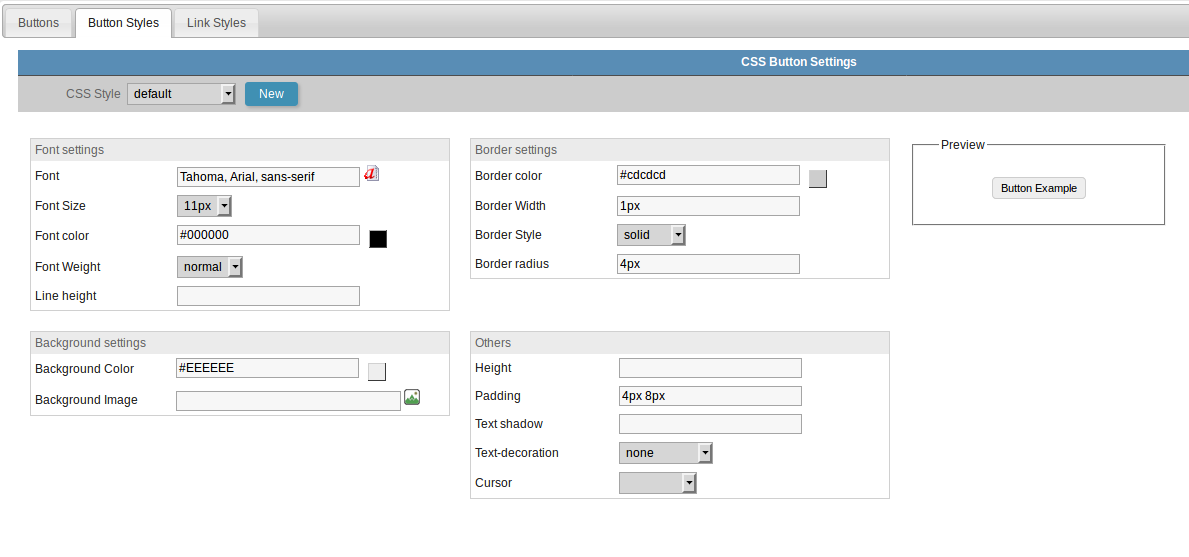1189x557 pixels.
Task: Click into the Border radius field
Action: 708,264
